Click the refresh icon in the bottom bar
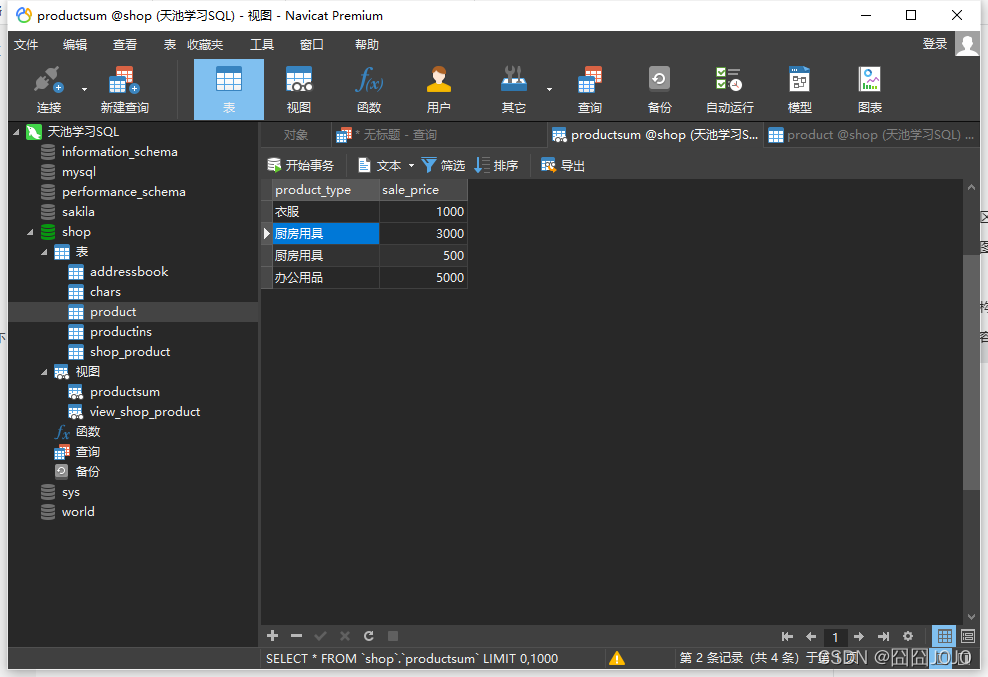This screenshot has height=677, width=988. point(369,635)
